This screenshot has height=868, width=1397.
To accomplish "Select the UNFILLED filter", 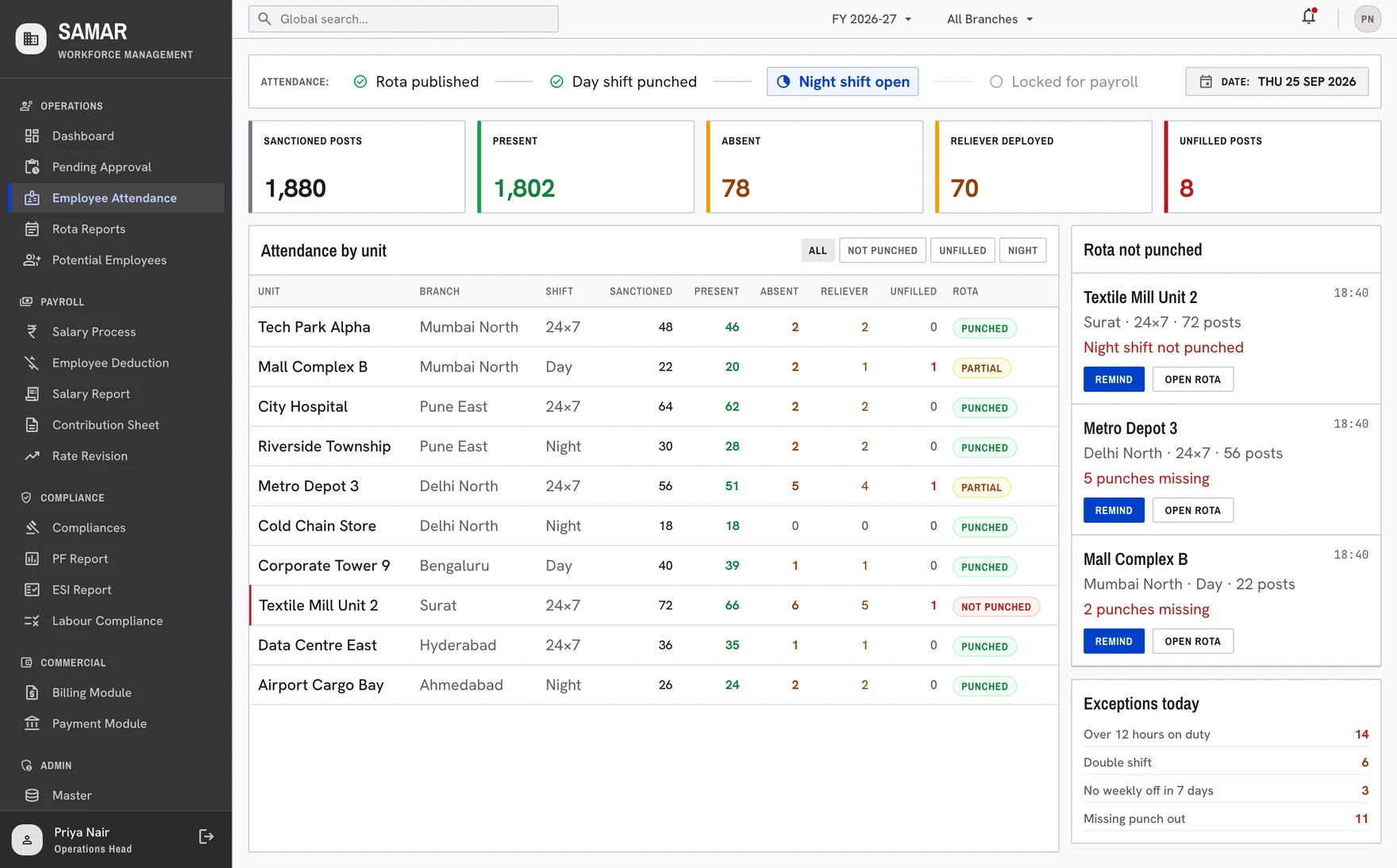I will click(x=962, y=251).
